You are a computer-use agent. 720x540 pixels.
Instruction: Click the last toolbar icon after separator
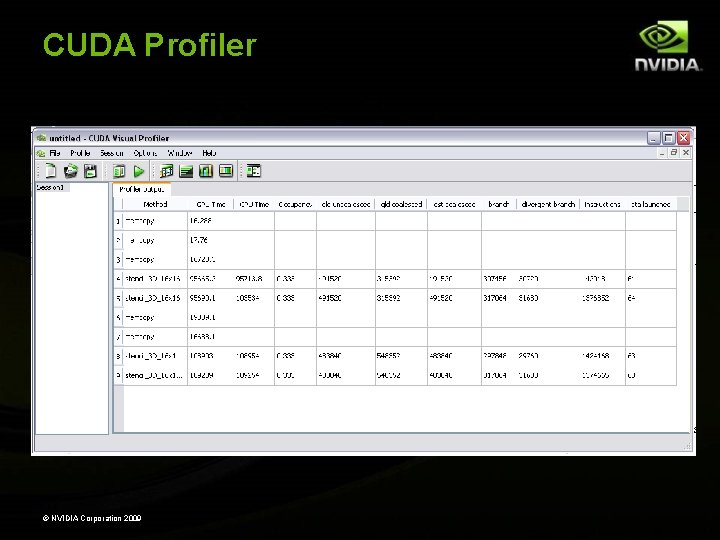(253, 171)
